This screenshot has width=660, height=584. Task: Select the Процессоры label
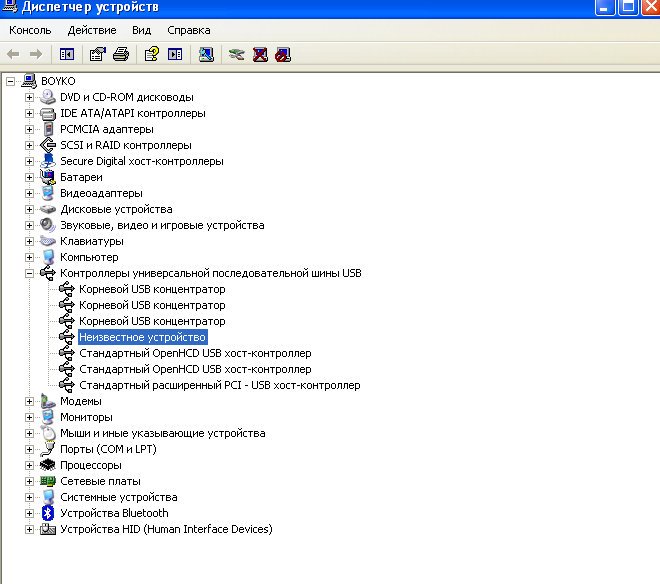[91, 465]
